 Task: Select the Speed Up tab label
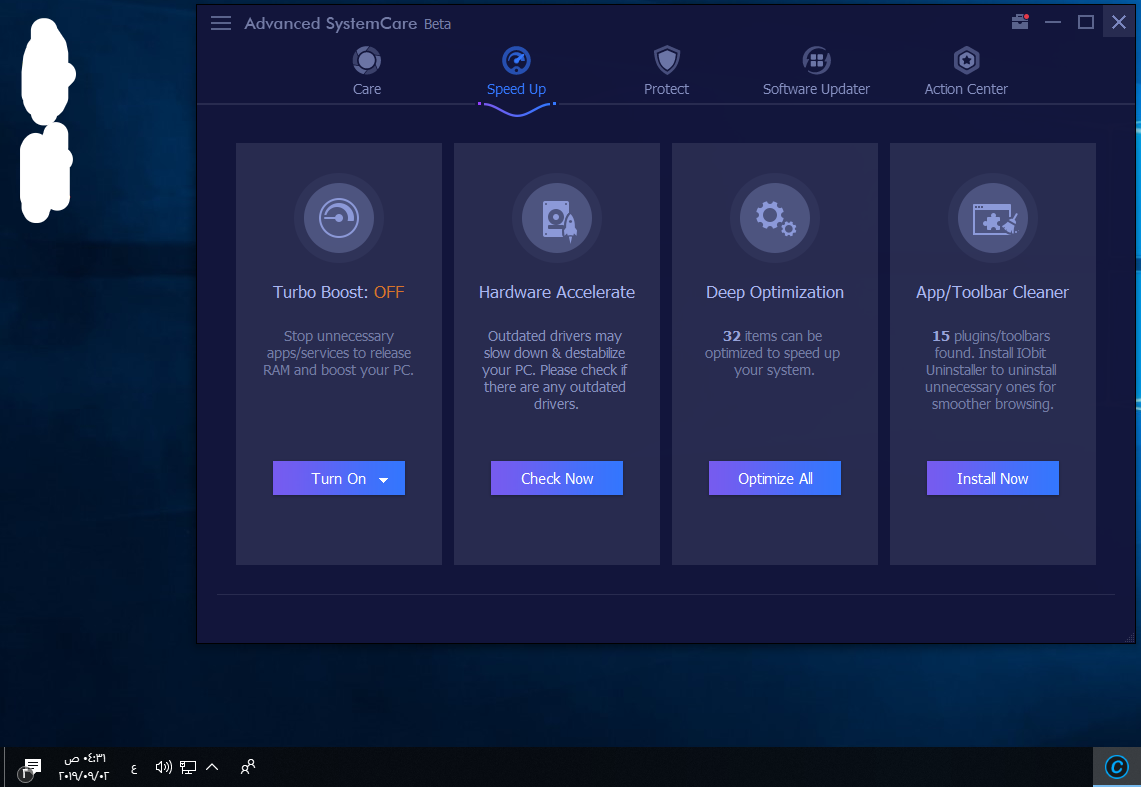tap(516, 89)
